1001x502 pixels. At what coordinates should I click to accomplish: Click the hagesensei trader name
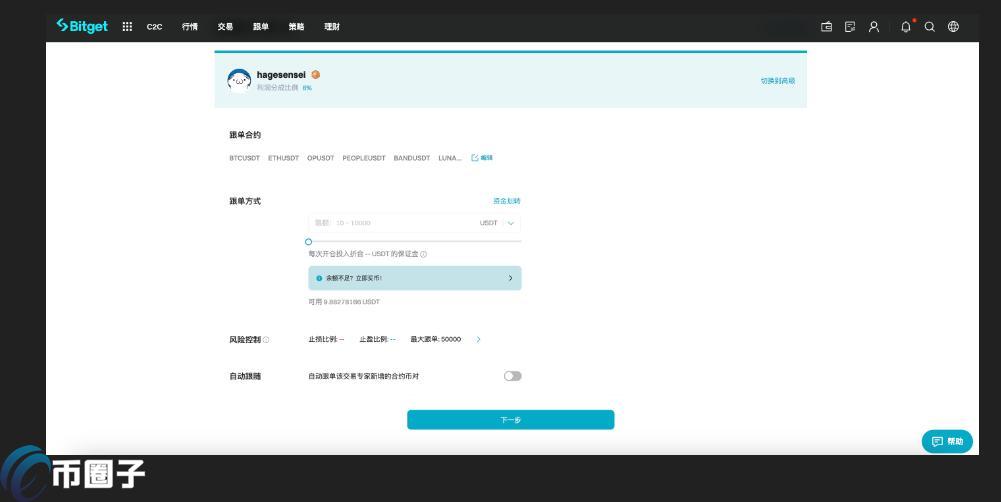281,75
